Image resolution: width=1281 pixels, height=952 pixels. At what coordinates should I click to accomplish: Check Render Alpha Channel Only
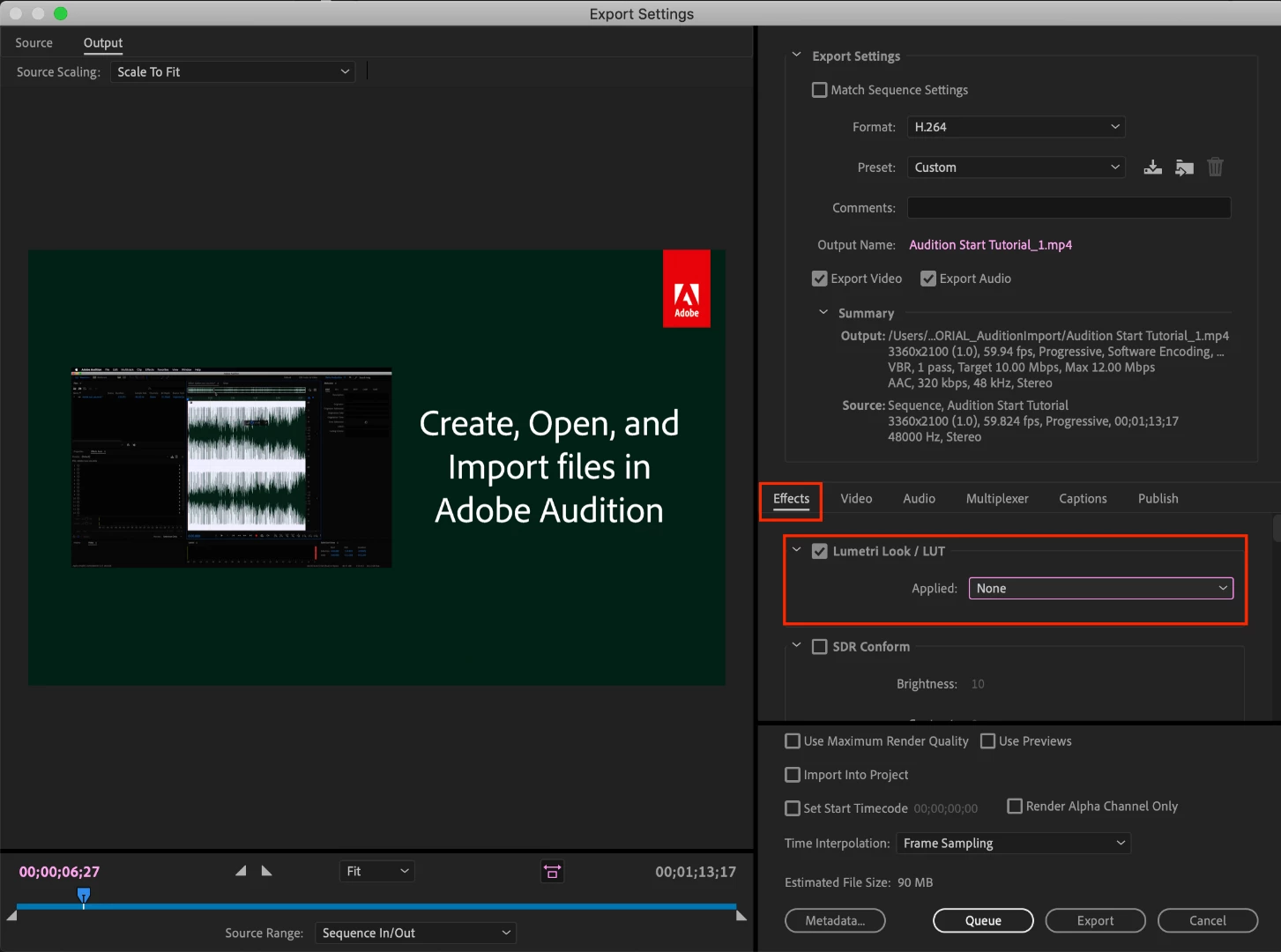point(1015,806)
